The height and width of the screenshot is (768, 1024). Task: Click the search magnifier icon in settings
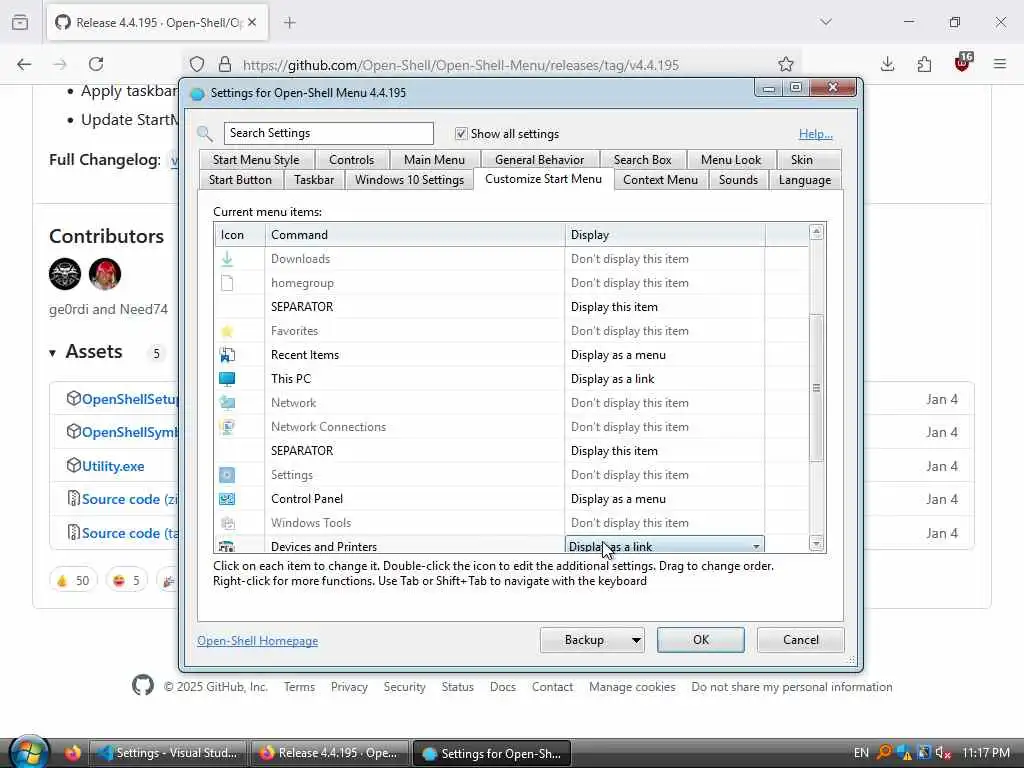tap(205, 134)
